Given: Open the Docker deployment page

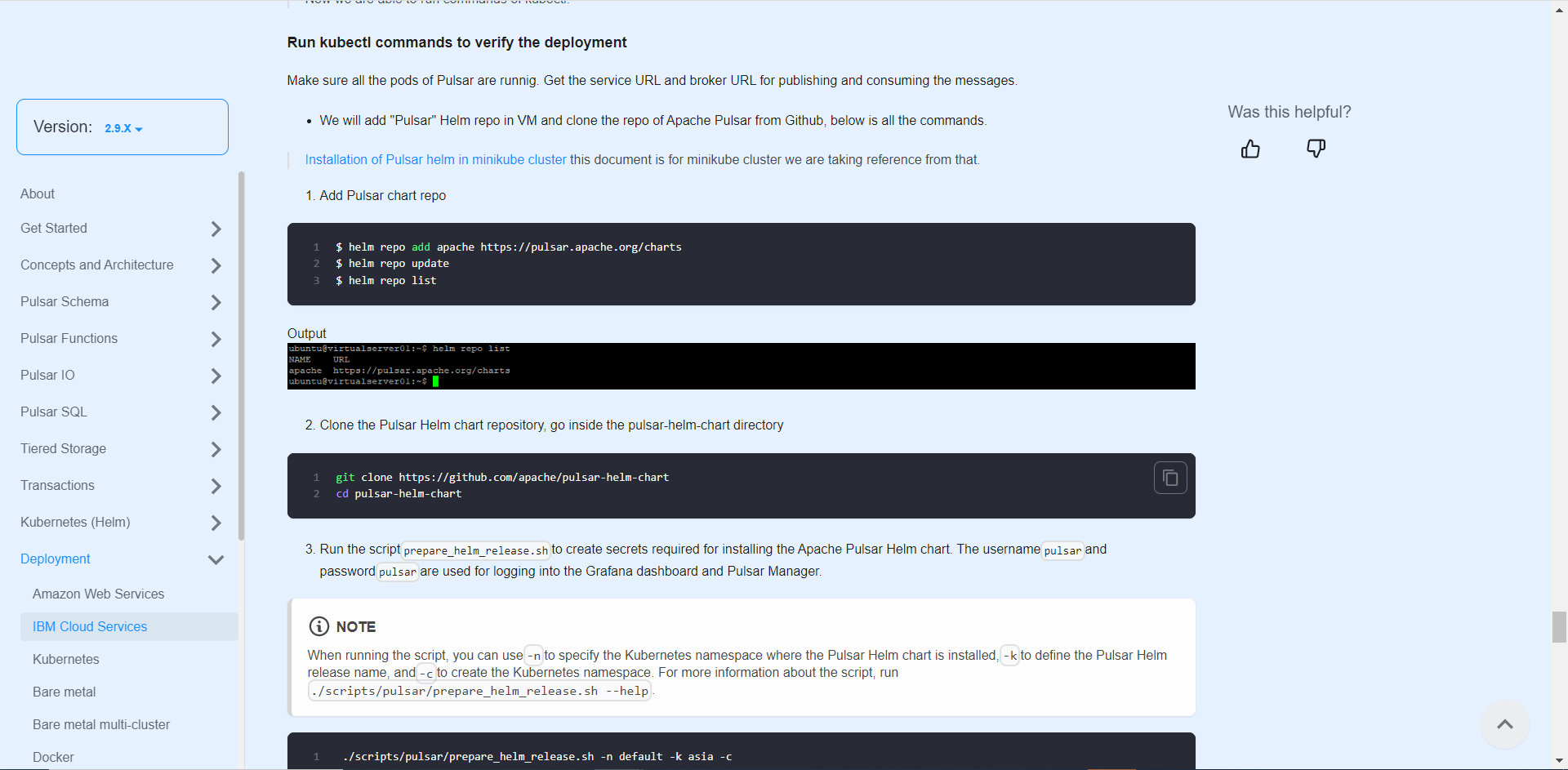Looking at the screenshot, I should pyautogui.click(x=53, y=757).
